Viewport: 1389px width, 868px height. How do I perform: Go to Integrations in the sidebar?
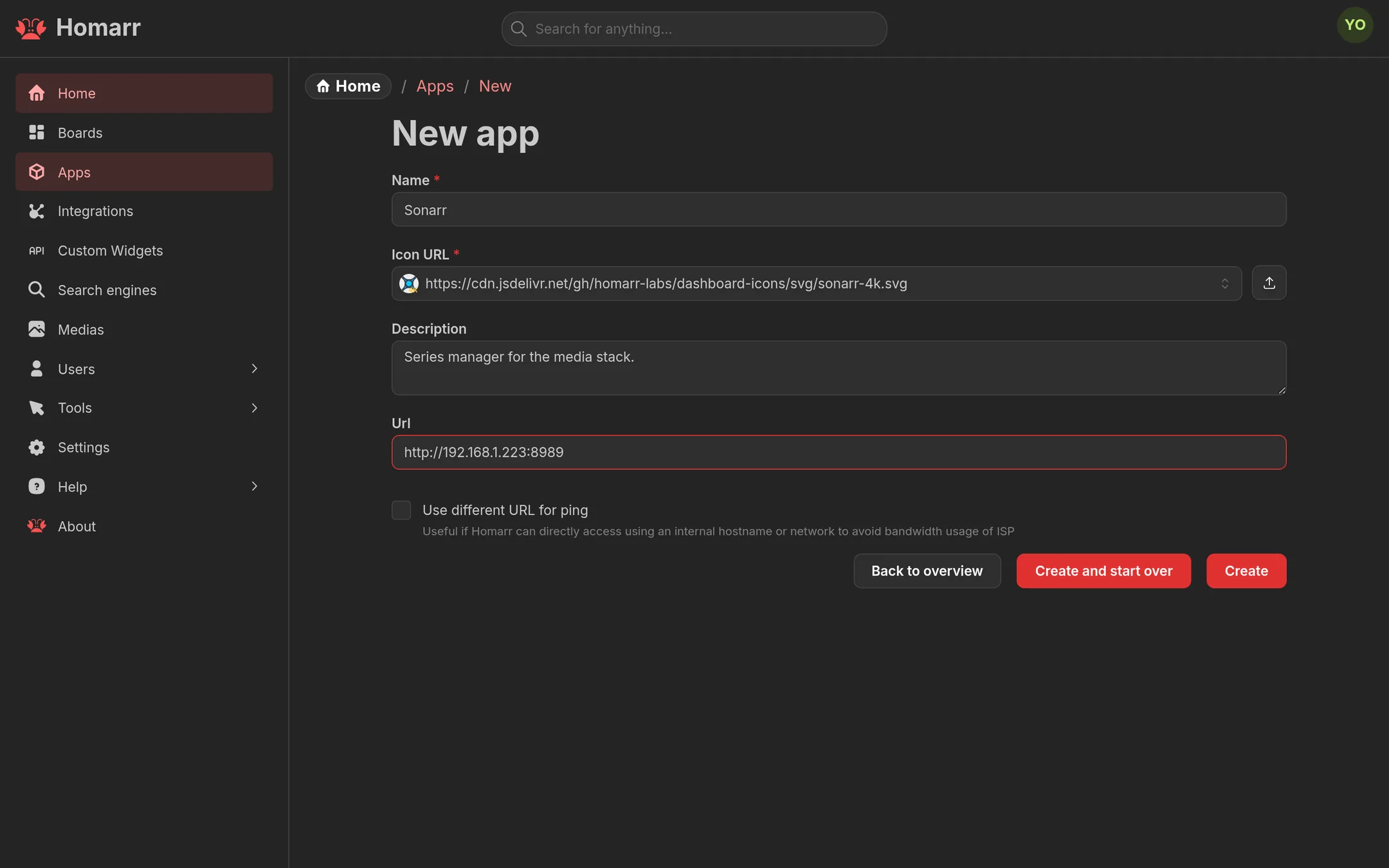[144, 211]
